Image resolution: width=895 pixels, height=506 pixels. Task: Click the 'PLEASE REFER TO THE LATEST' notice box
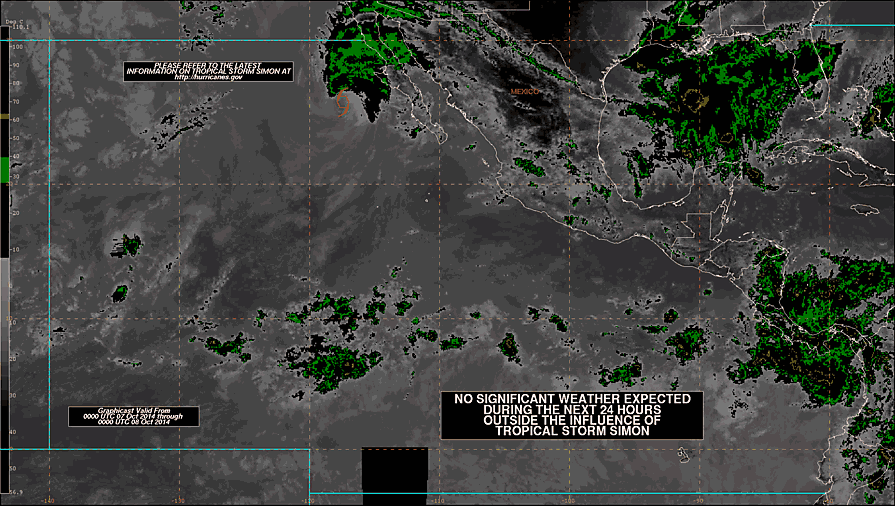[208, 71]
